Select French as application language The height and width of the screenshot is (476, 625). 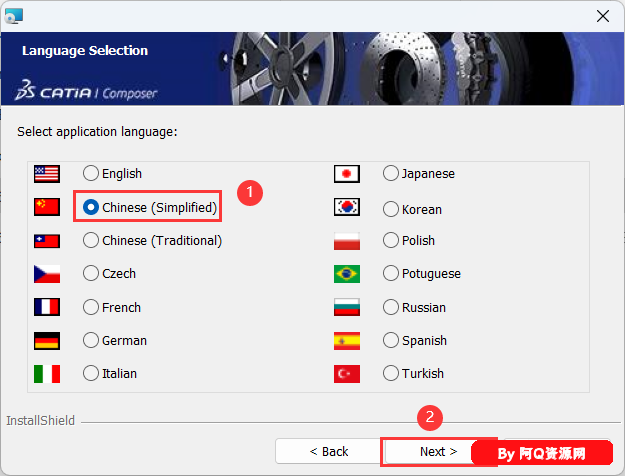91,307
